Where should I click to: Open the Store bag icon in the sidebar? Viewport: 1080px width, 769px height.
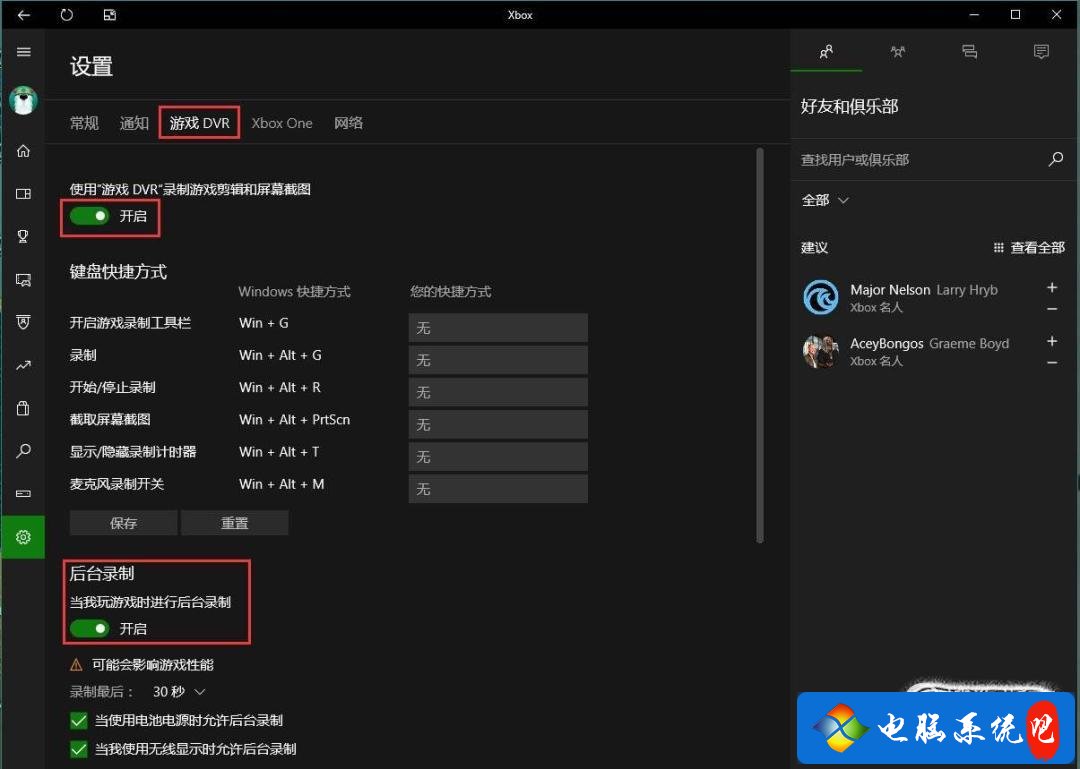point(23,408)
